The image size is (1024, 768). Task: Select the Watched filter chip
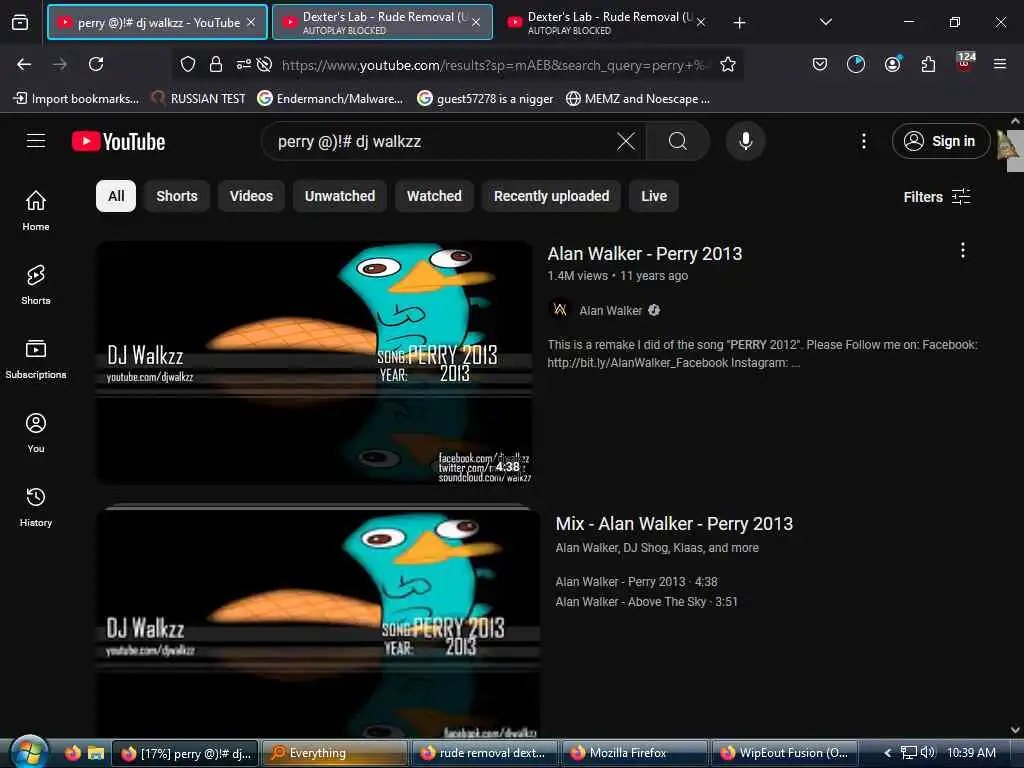(x=434, y=196)
